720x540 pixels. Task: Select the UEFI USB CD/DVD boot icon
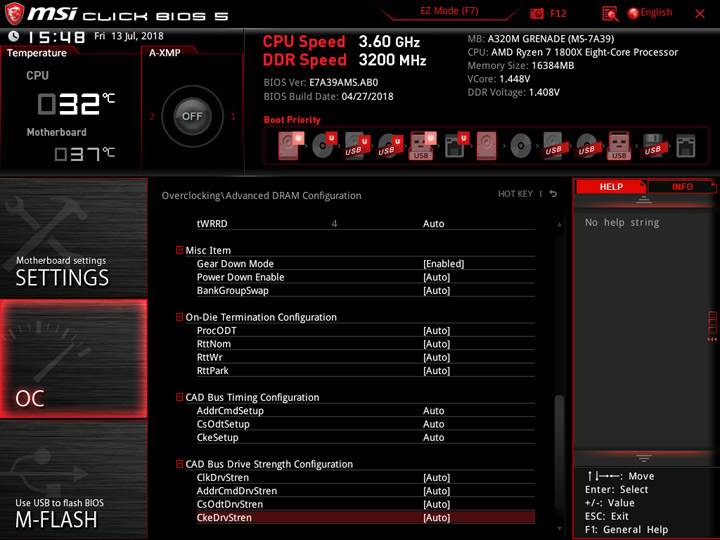389,146
